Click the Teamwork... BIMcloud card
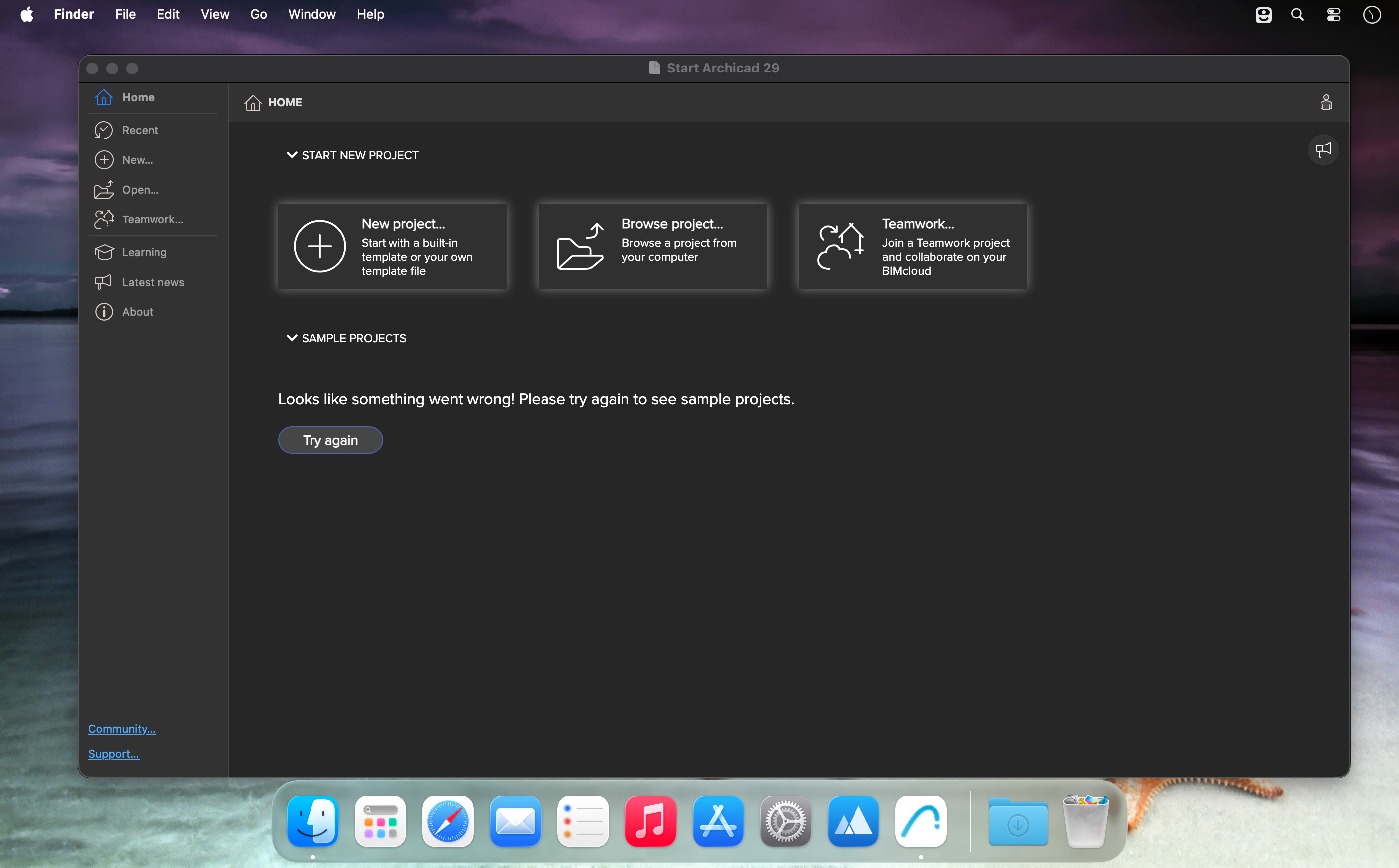The height and width of the screenshot is (868, 1399). 913,246
